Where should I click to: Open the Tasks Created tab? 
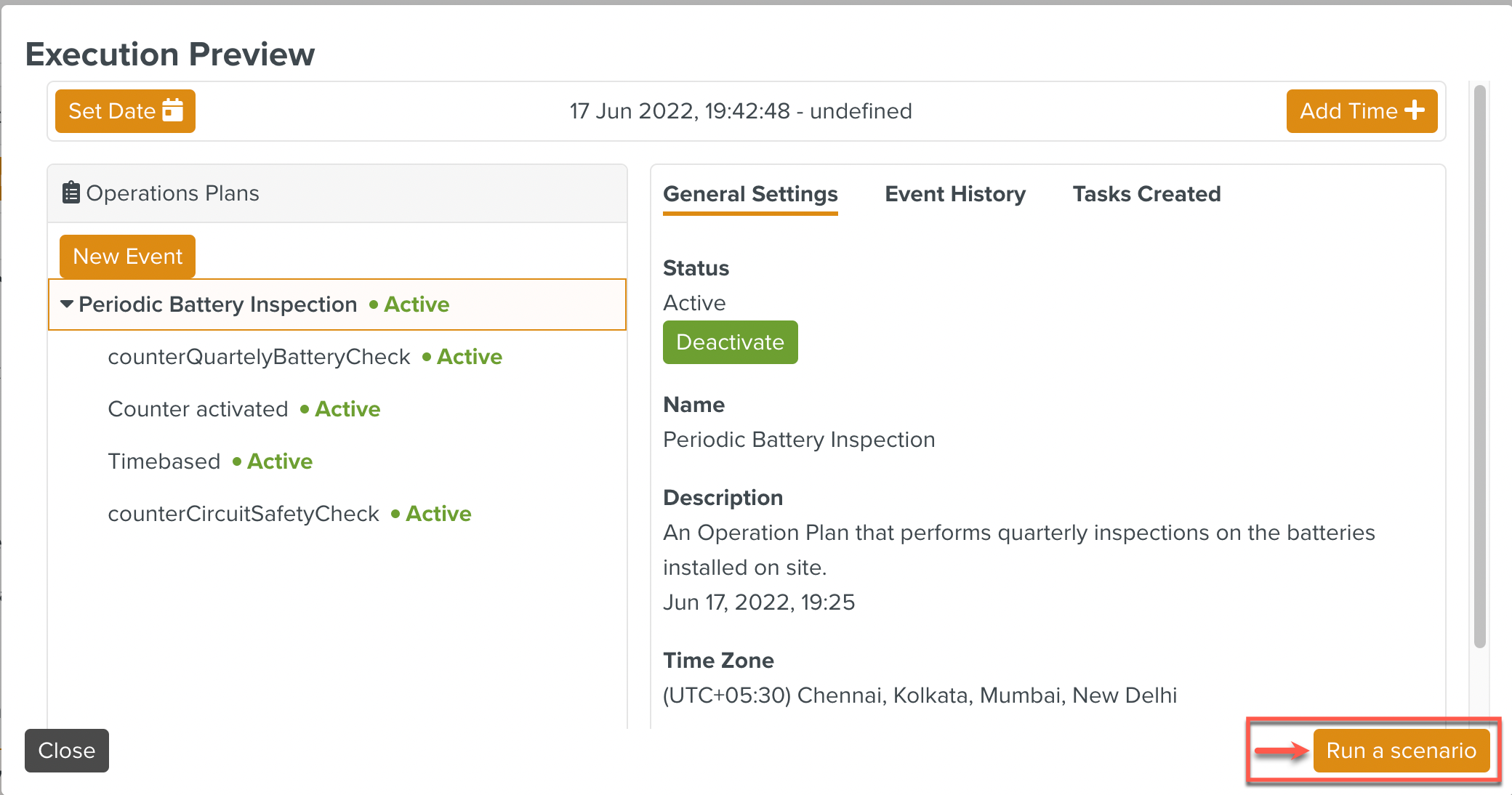[1146, 194]
